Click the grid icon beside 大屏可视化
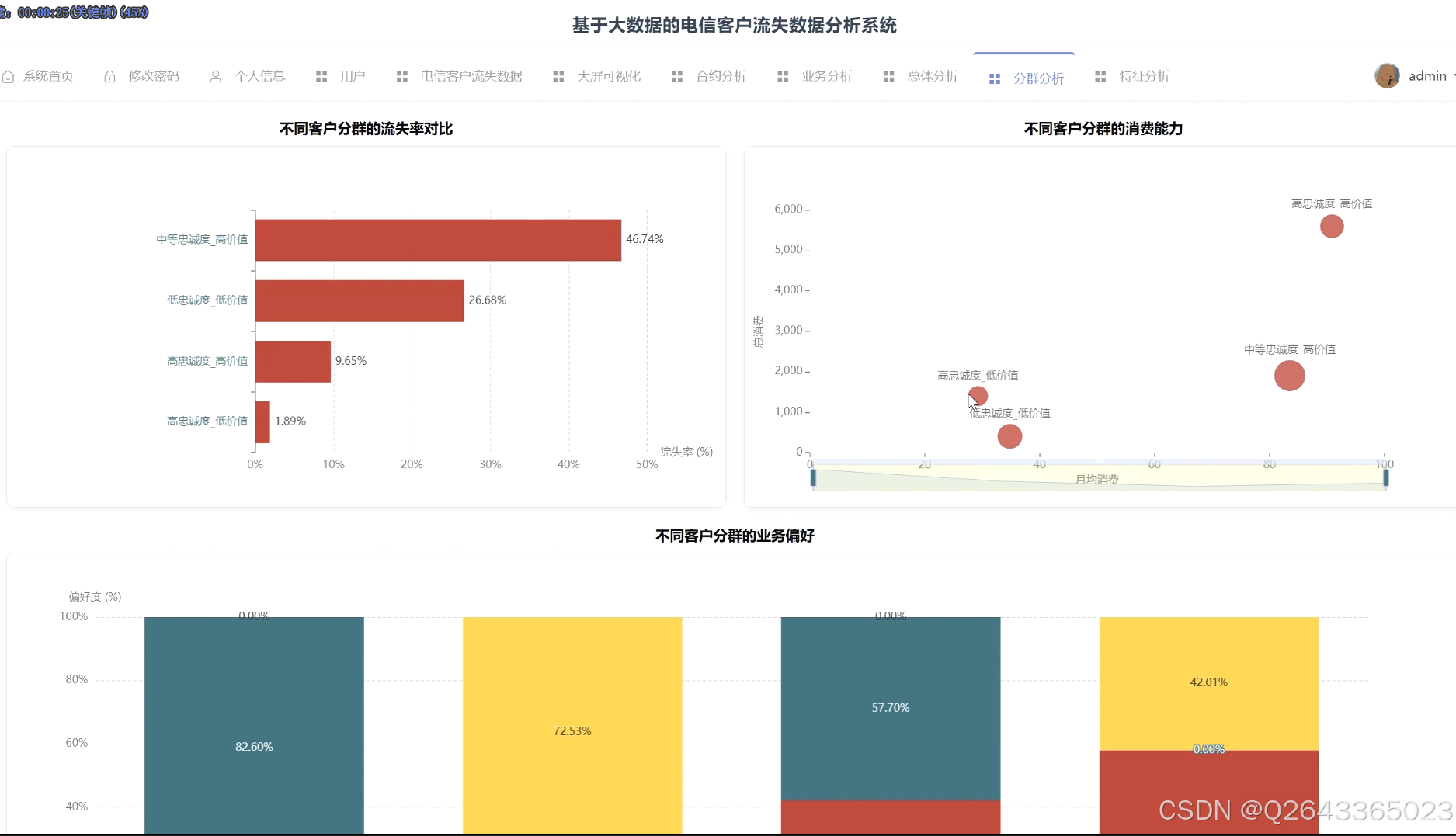 coord(558,76)
